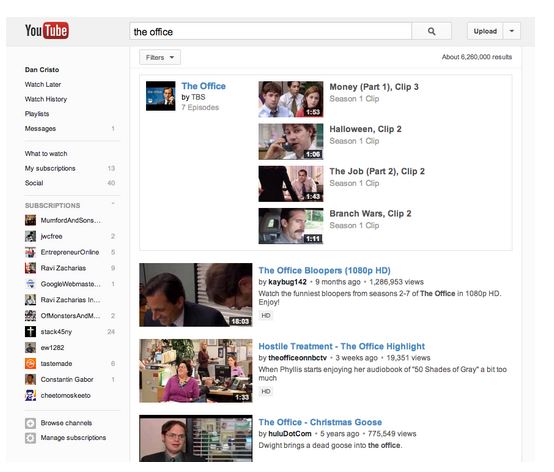Viewport: 554px width, 472px height.
Task: Click the cheetomoskeeto channel avatar
Action: click(30, 395)
